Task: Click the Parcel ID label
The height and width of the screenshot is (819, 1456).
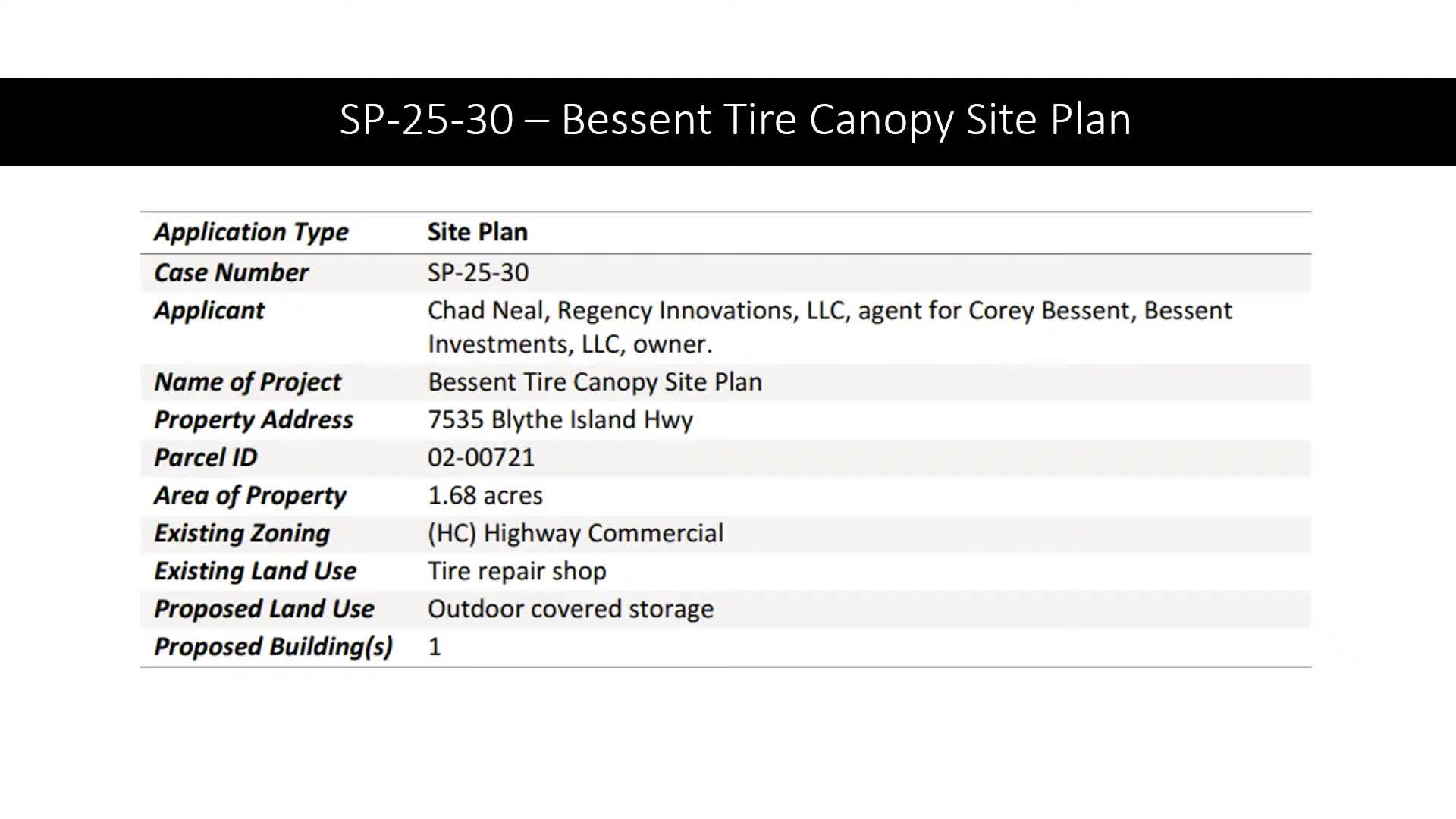Action: point(206,457)
